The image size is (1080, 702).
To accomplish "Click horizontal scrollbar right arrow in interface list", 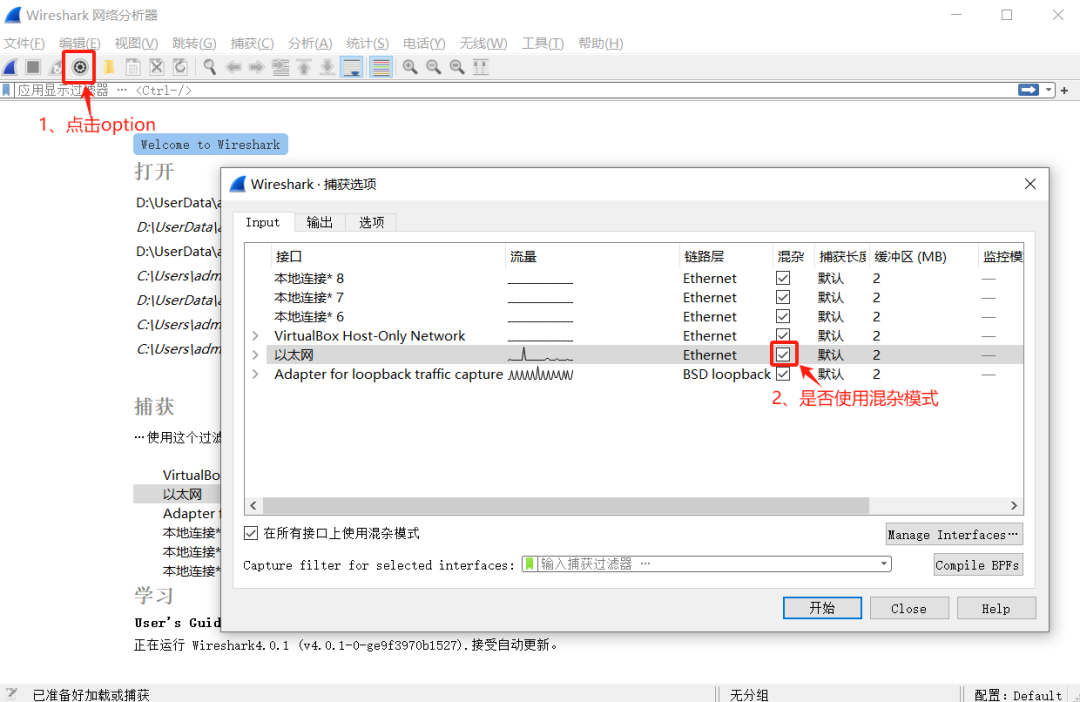I will [x=1014, y=506].
